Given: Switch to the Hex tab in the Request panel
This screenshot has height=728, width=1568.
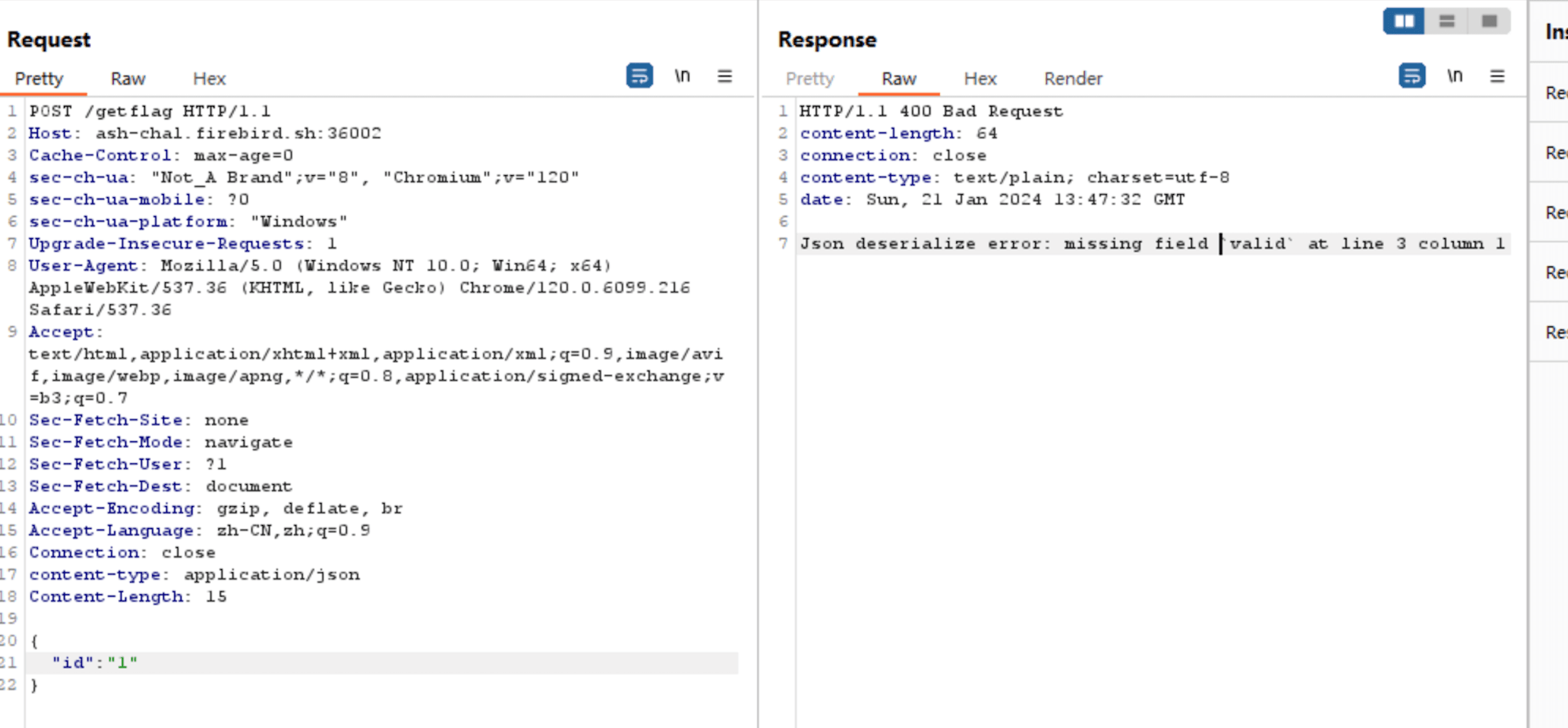Looking at the screenshot, I should click(210, 78).
